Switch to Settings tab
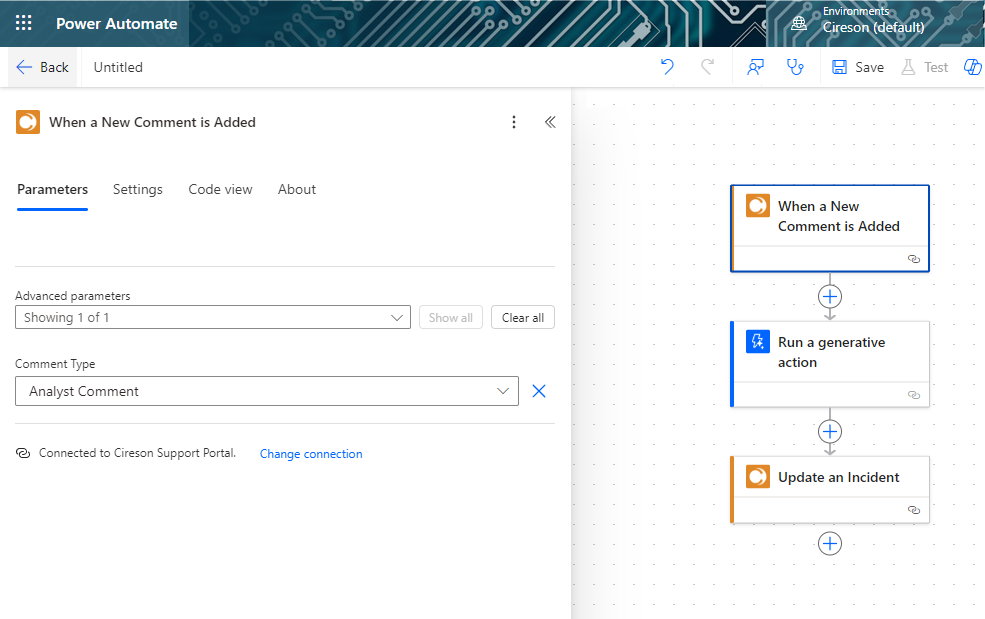Image resolution: width=985 pixels, height=619 pixels. [x=138, y=189]
